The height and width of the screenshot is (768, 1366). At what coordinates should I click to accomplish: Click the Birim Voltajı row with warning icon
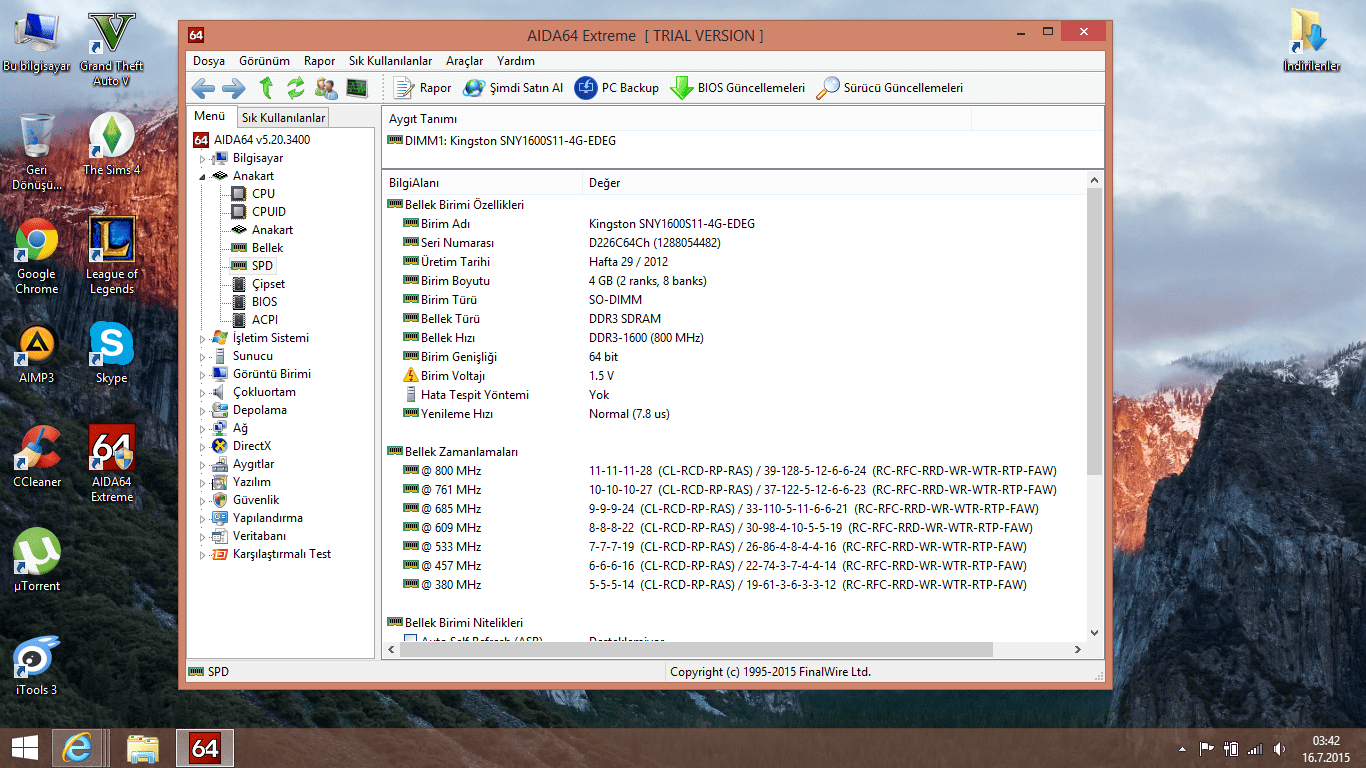coord(735,376)
